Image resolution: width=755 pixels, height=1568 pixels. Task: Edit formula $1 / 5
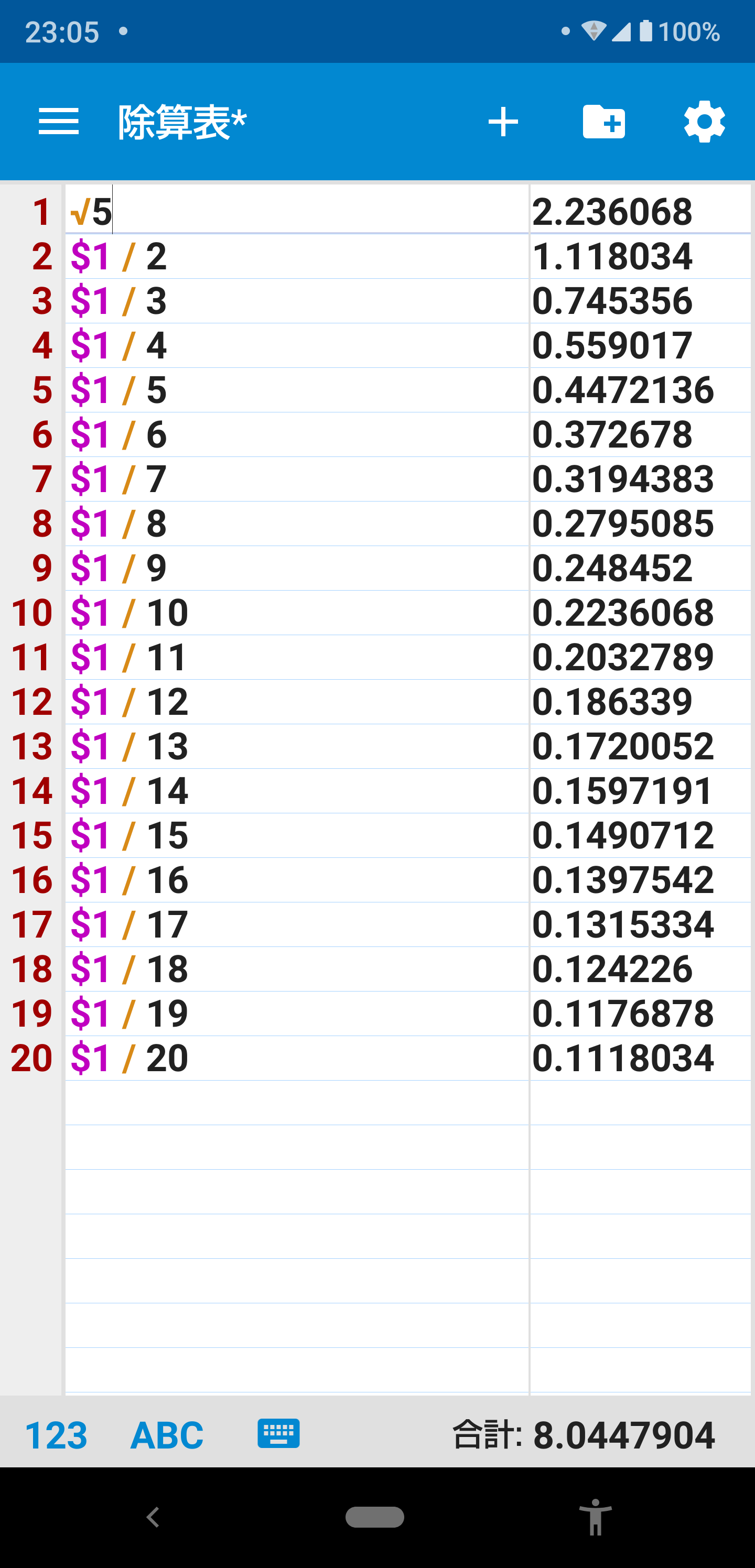tap(297, 389)
